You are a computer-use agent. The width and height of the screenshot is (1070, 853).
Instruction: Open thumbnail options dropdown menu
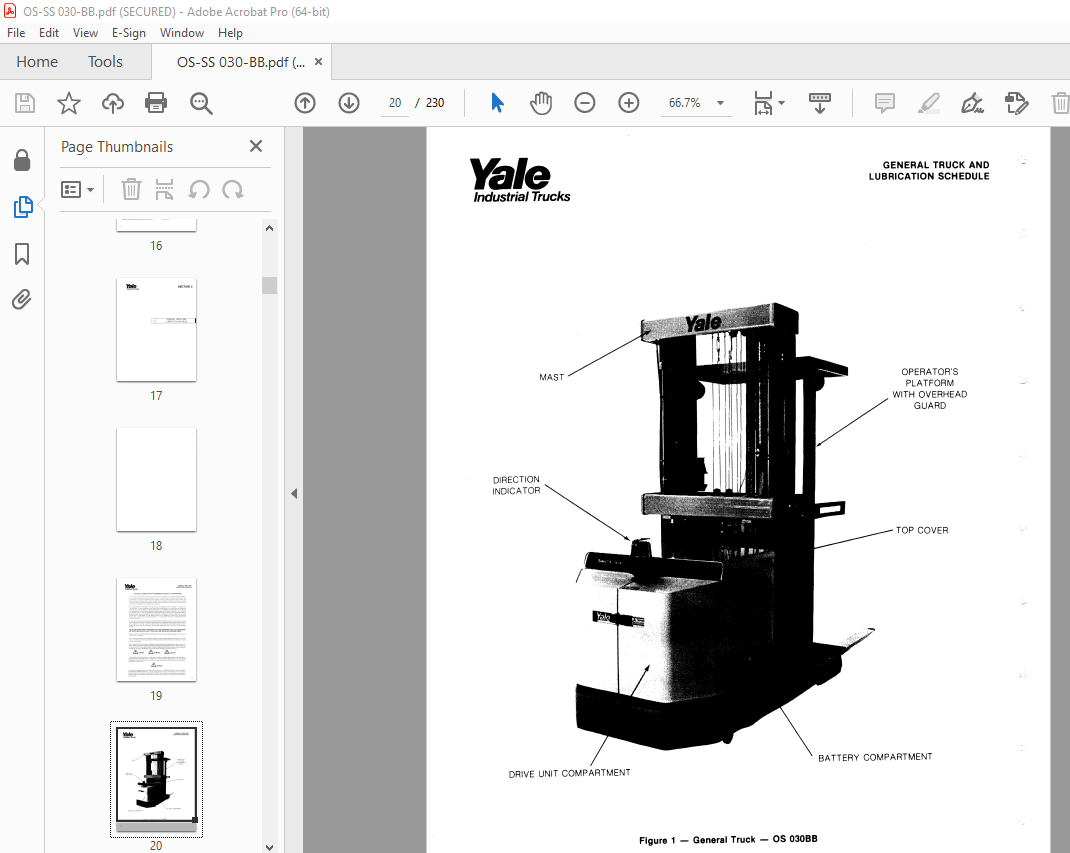pos(77,189)
